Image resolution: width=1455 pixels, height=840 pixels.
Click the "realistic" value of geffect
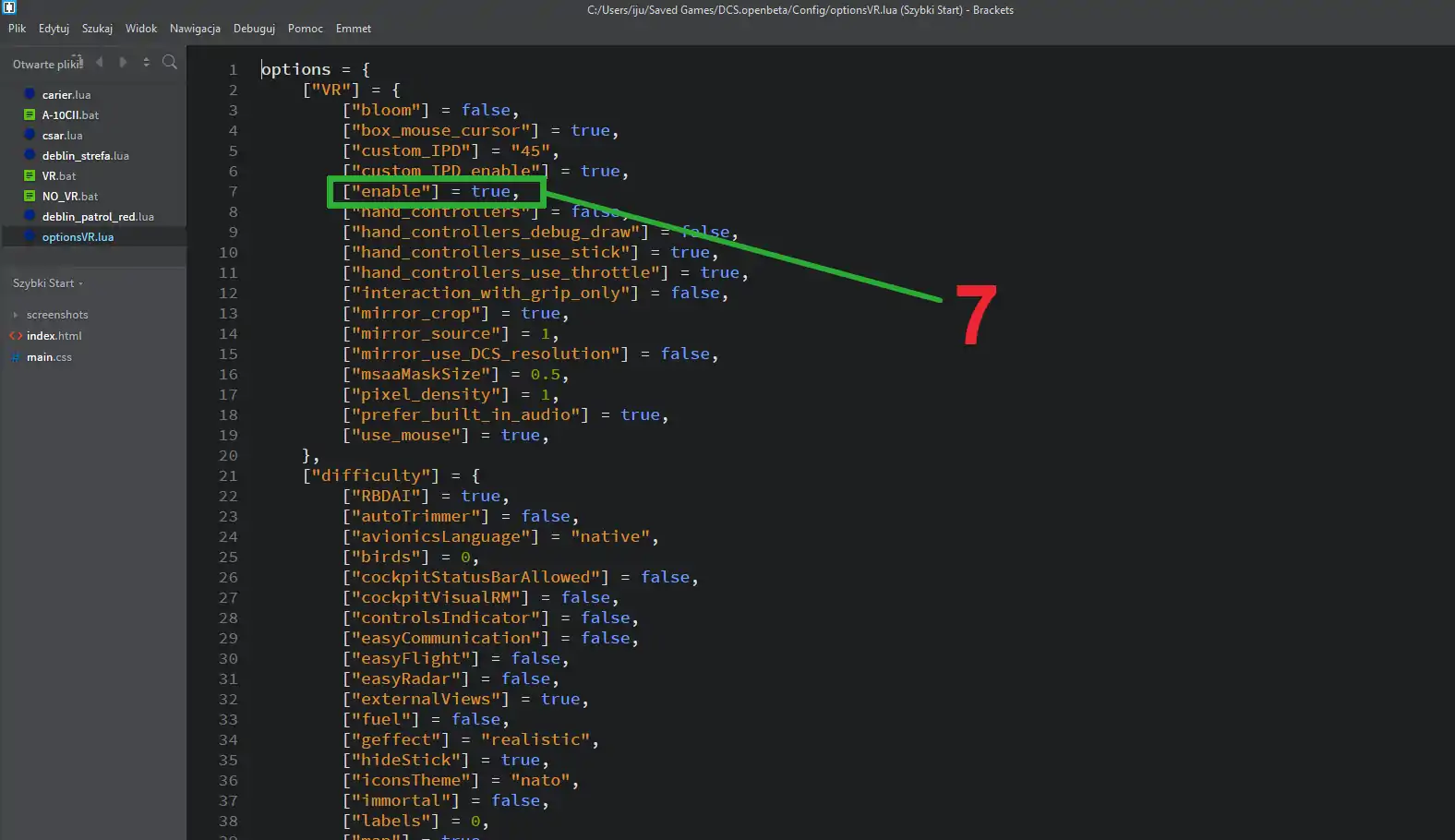click(535, 739)
